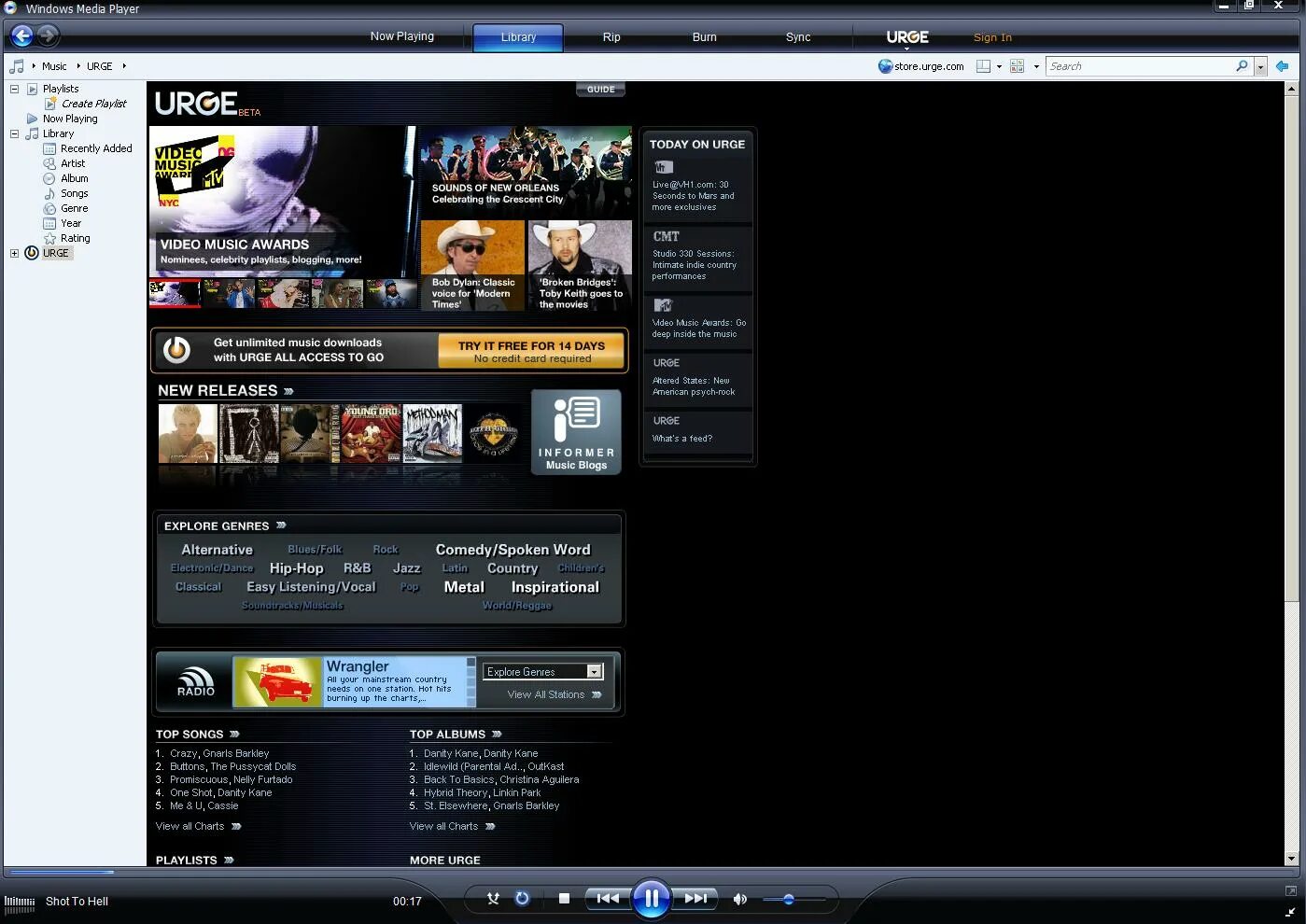
Task: Click Try It Free For 14 Days
Action: pyautogui.click(x=532, y=351)
